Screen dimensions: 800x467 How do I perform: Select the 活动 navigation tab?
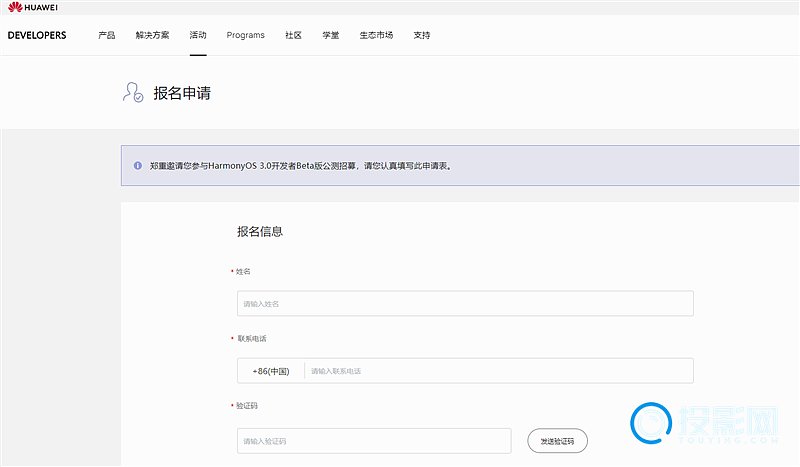pos(198,35)
